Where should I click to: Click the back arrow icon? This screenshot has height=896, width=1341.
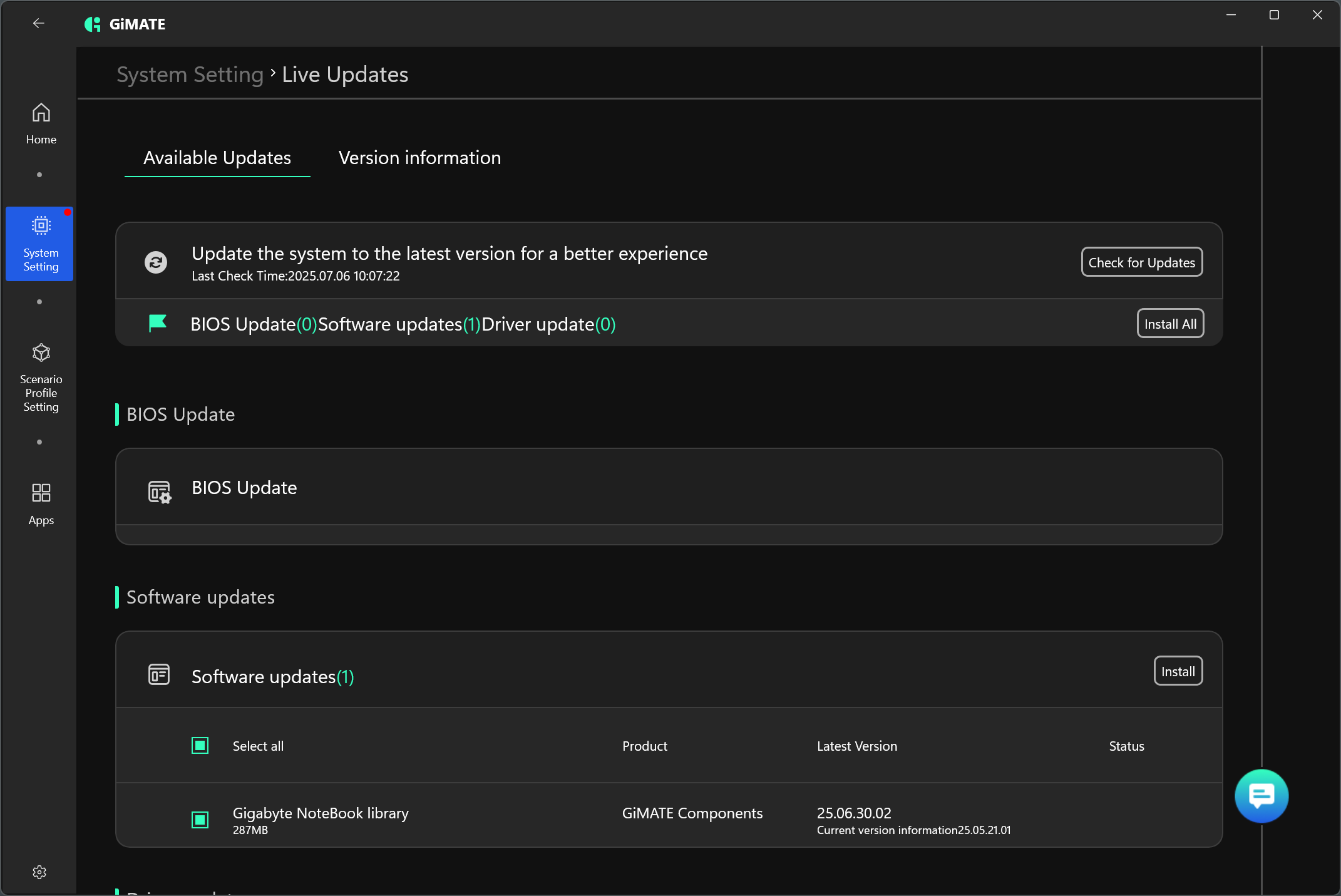click(x=38, y=23)
